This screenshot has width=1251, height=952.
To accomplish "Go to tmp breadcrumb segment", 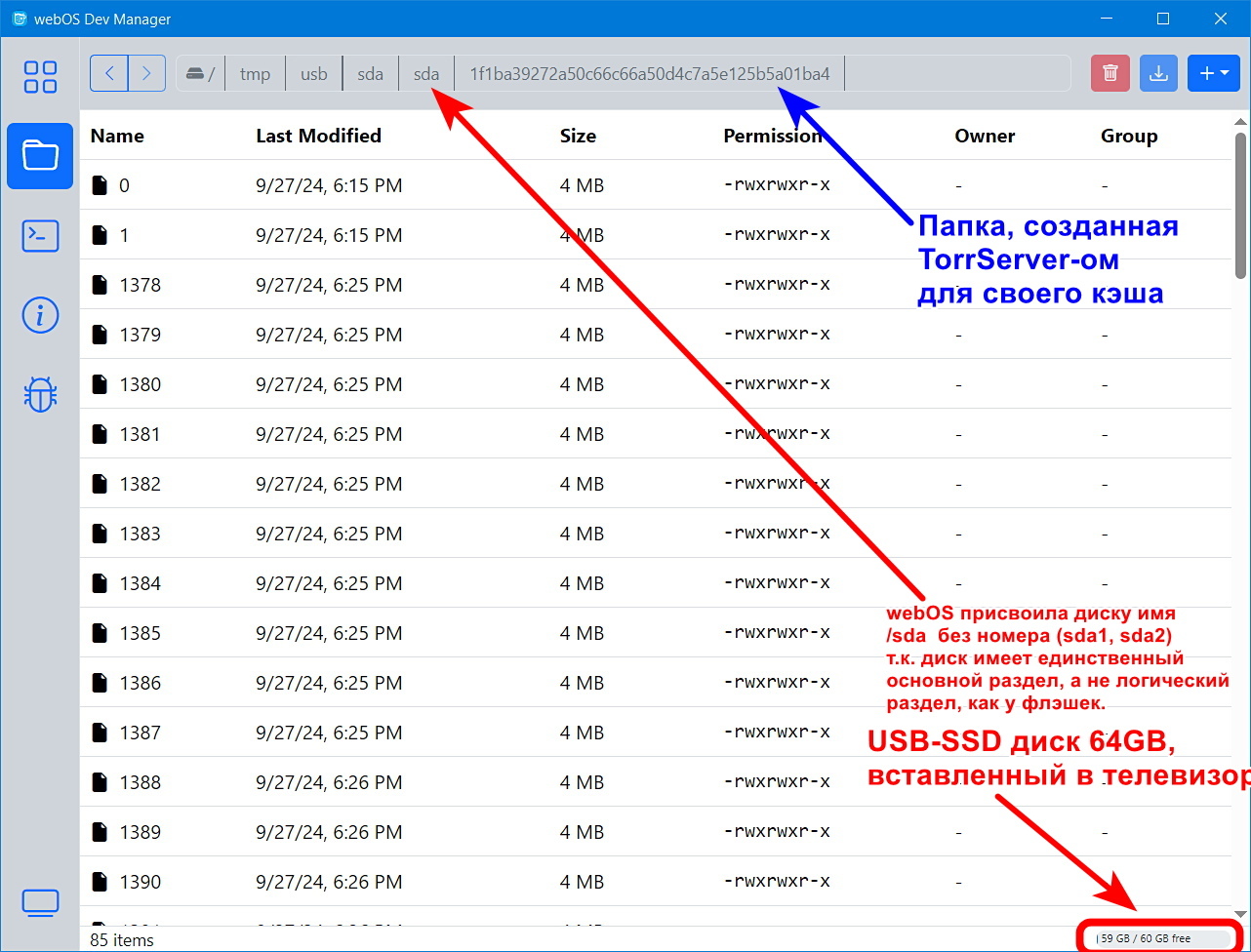I will point(255,74).
